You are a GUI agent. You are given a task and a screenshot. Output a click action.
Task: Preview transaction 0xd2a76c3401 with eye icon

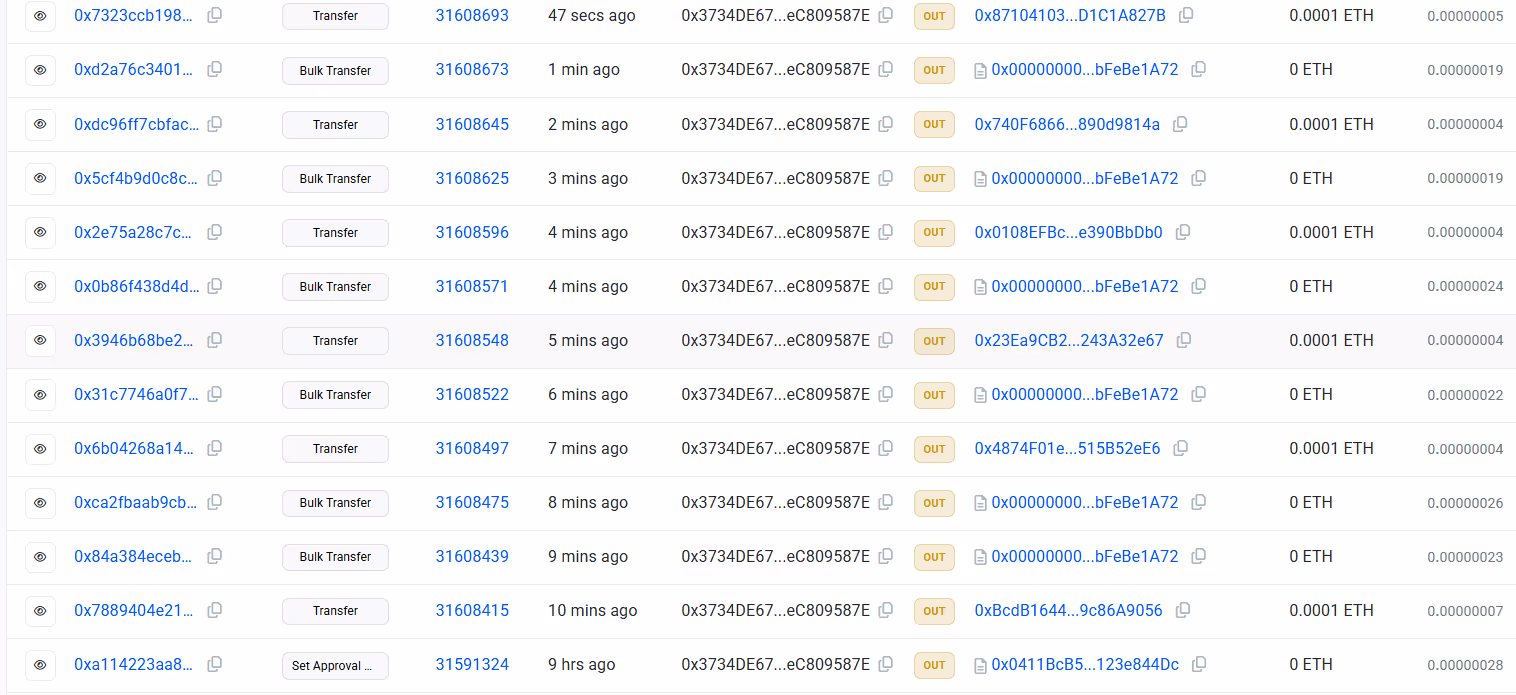click(40, 70)
